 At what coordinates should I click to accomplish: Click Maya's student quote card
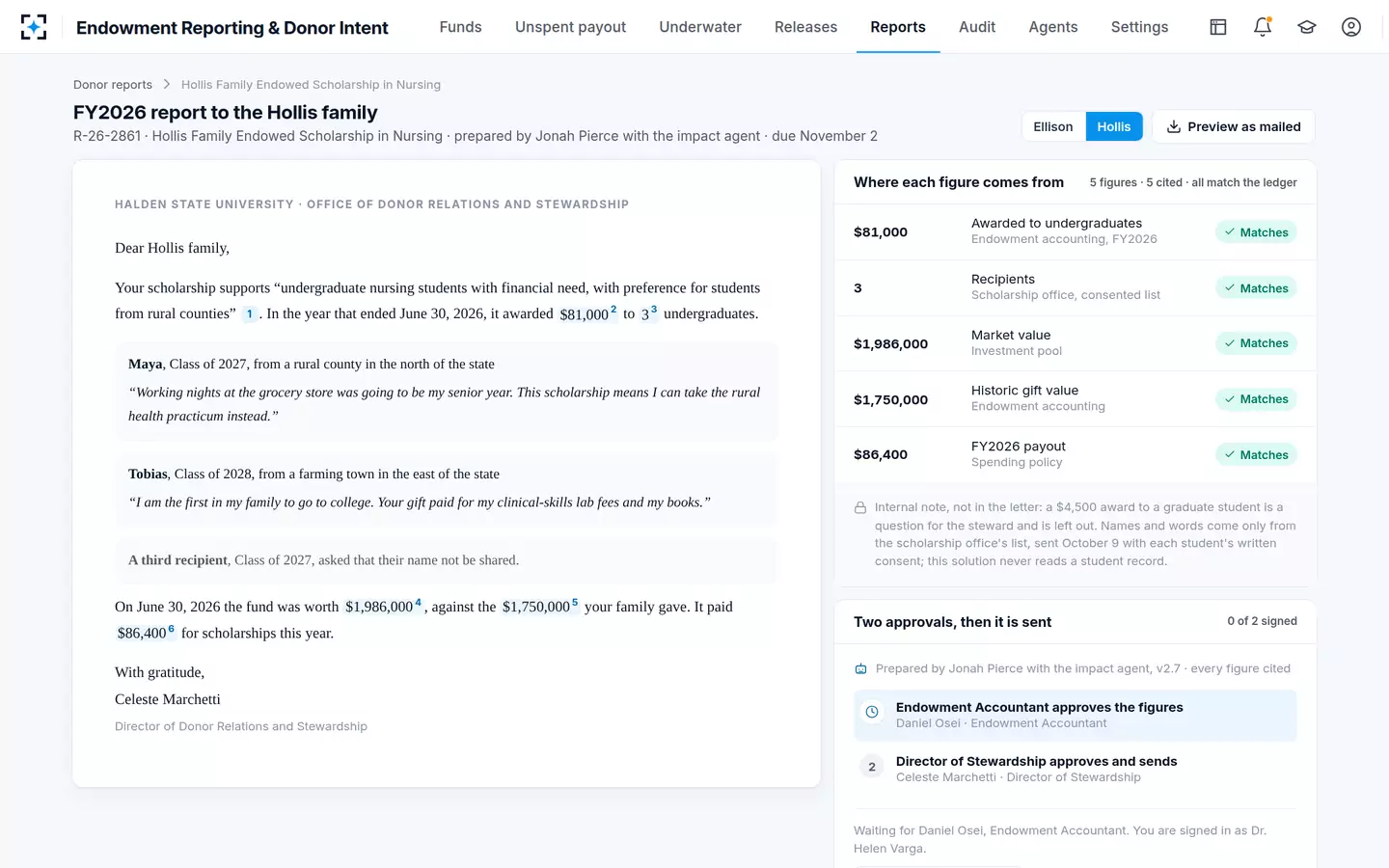[447, 391]
